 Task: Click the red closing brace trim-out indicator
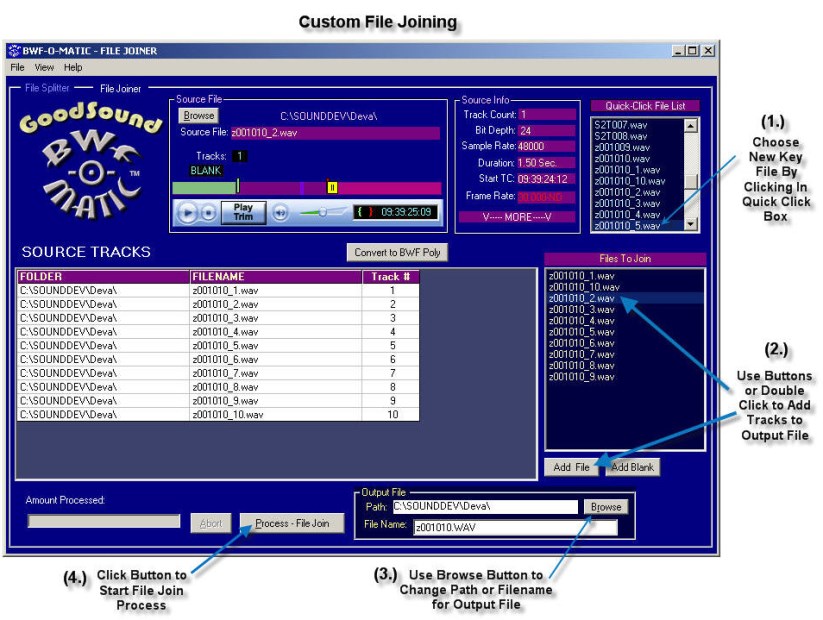[x=371, y=212]
